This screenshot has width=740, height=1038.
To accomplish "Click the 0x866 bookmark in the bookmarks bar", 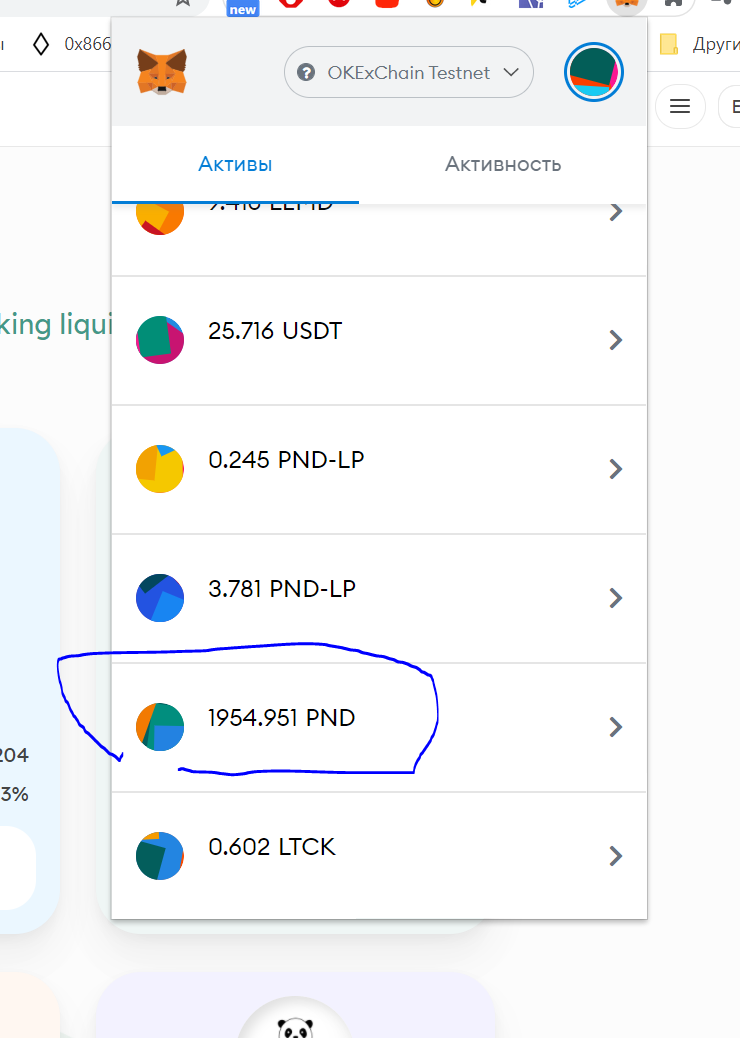I will [x=71, y=44].
